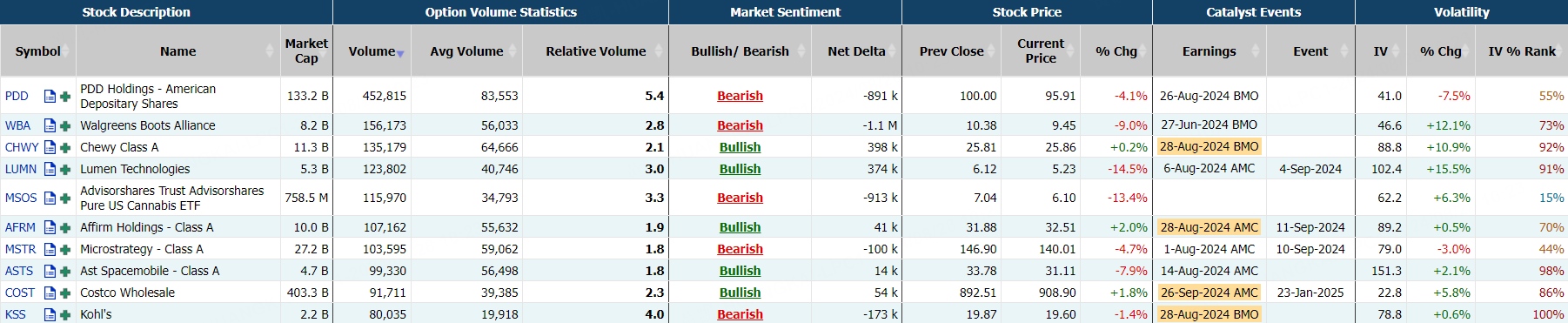Viewport: 1568px width, 323px height.
Task: Click the green plus icon for KSS
Action: 65,314
